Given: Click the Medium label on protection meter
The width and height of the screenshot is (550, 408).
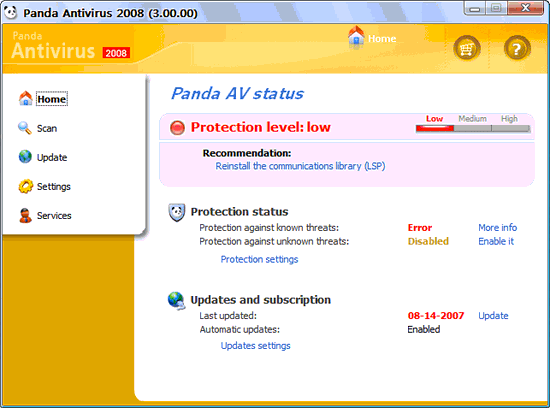Looking at the screenshot, I should [x=472, y=119].
